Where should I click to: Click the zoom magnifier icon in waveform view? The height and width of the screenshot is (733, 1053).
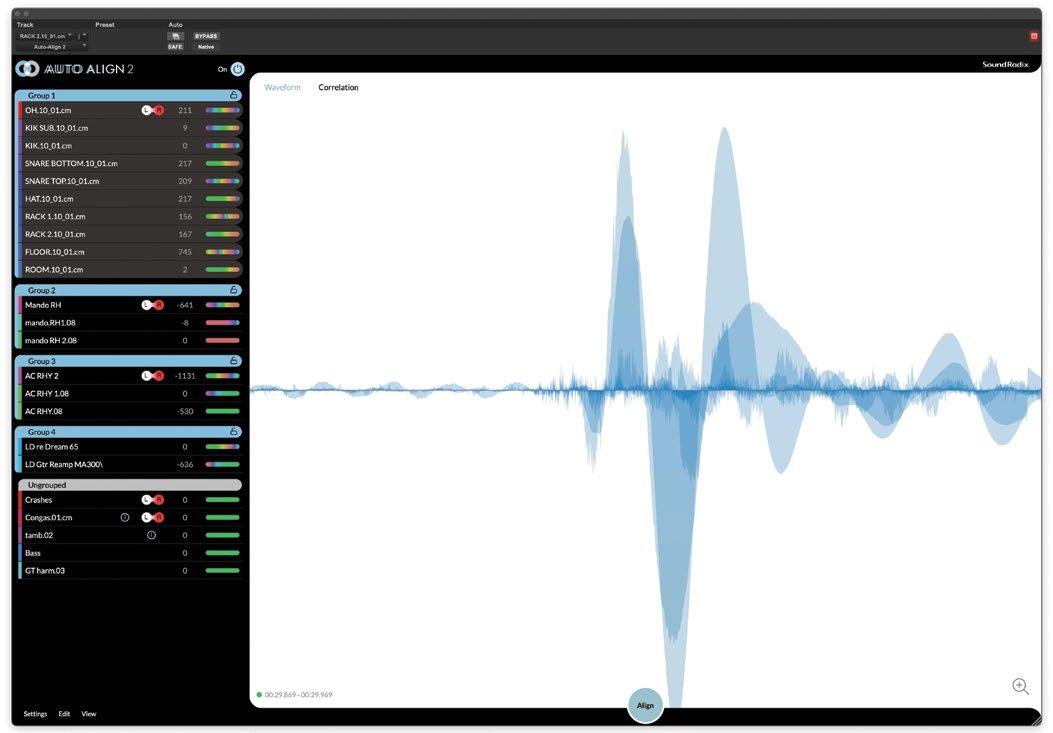click(x=1020, y=686)
